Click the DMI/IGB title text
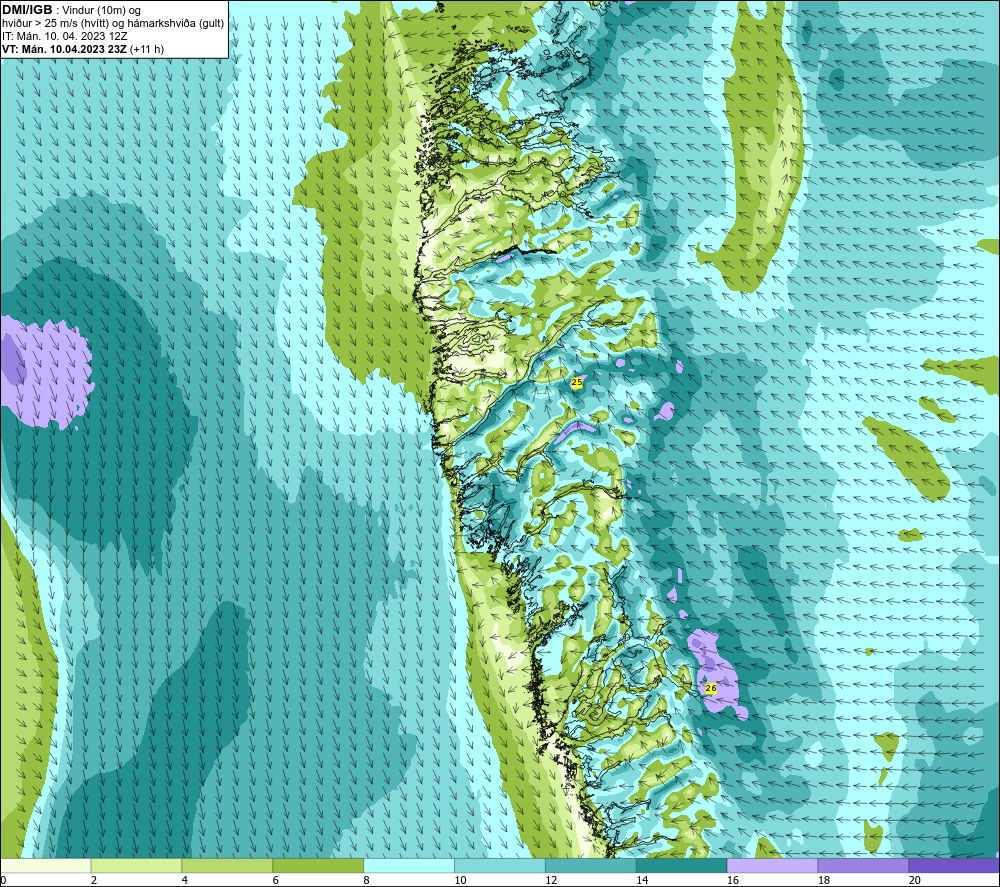 27,10
